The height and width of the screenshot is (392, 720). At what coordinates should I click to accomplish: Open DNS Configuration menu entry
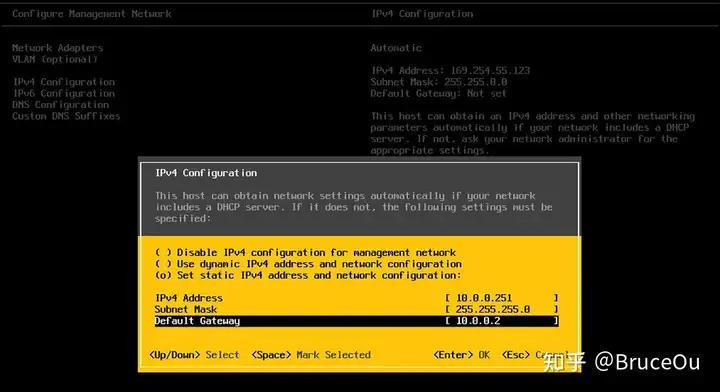pyautogui.click(x=61, y=105)
